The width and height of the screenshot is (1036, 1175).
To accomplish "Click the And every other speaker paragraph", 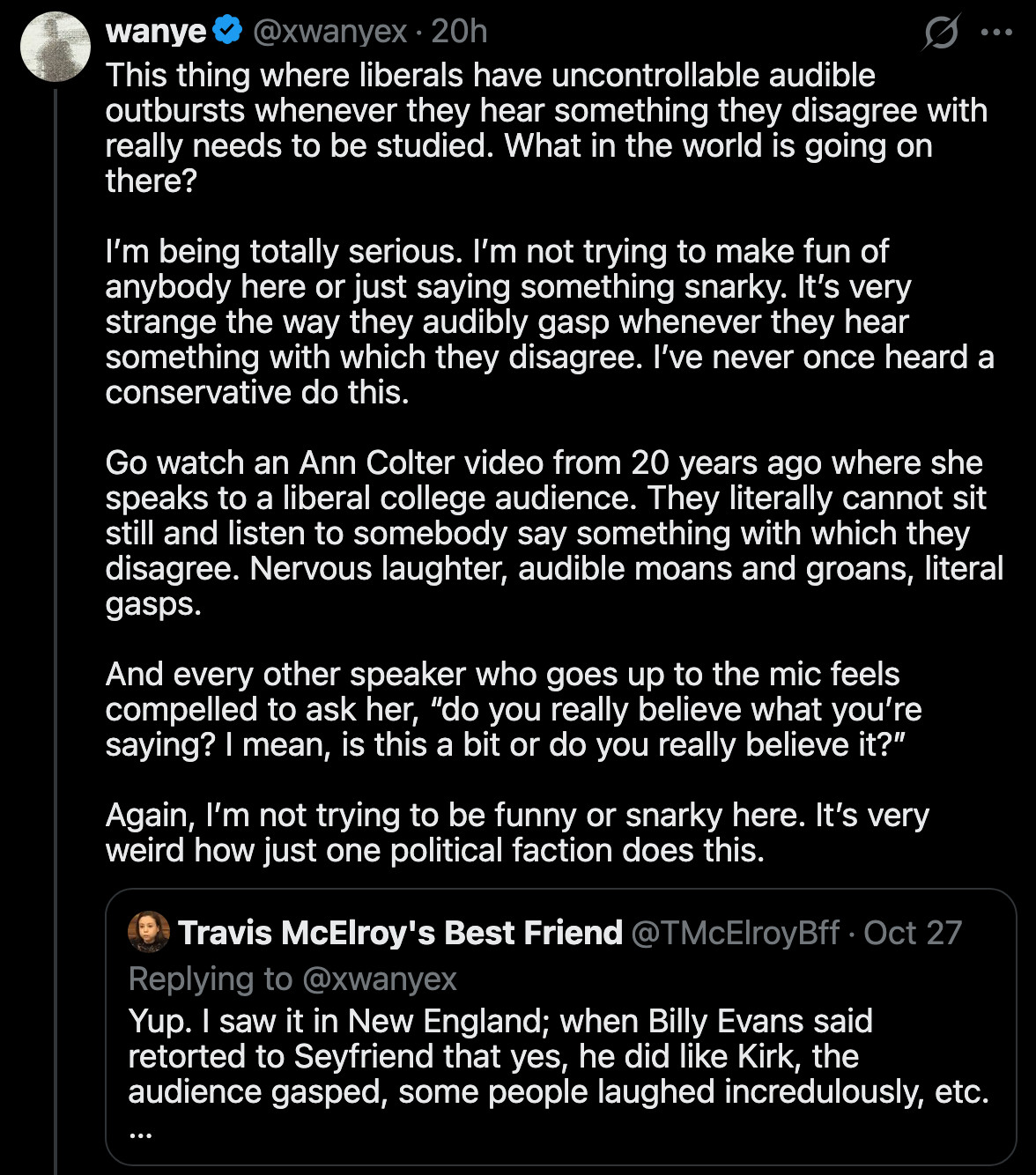I will (x=514, y=709).
